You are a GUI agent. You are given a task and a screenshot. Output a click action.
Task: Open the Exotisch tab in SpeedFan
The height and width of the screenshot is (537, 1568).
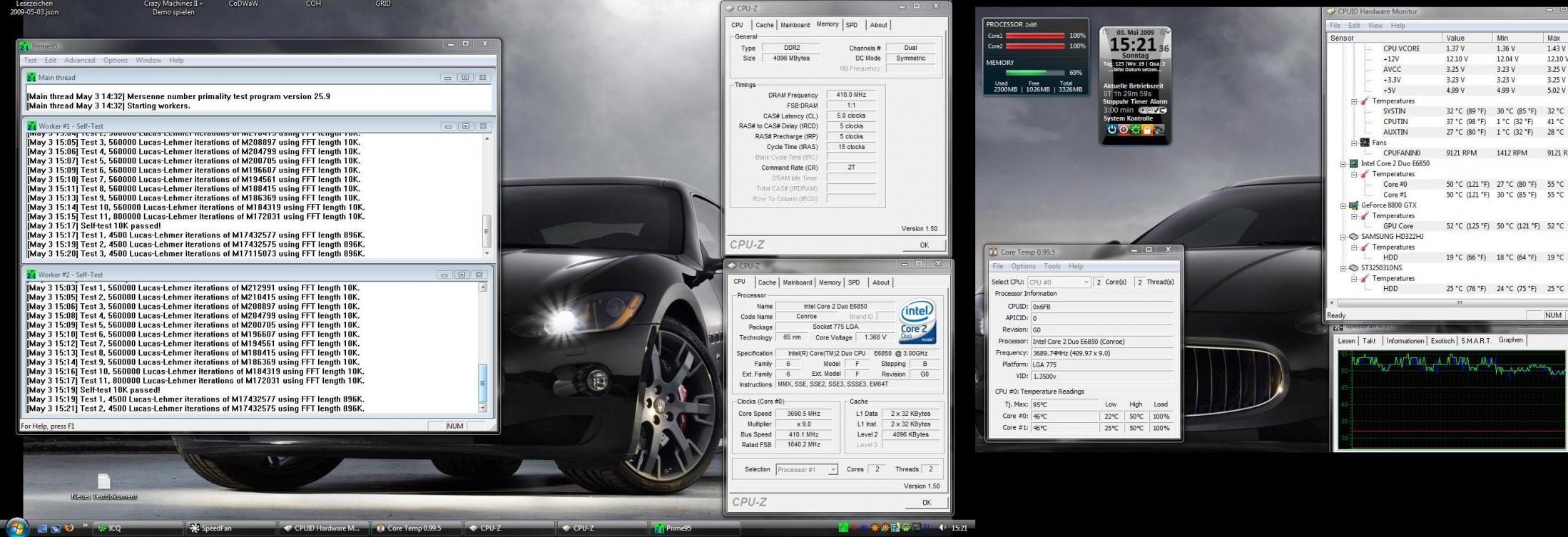click(x=1442, y=341)
